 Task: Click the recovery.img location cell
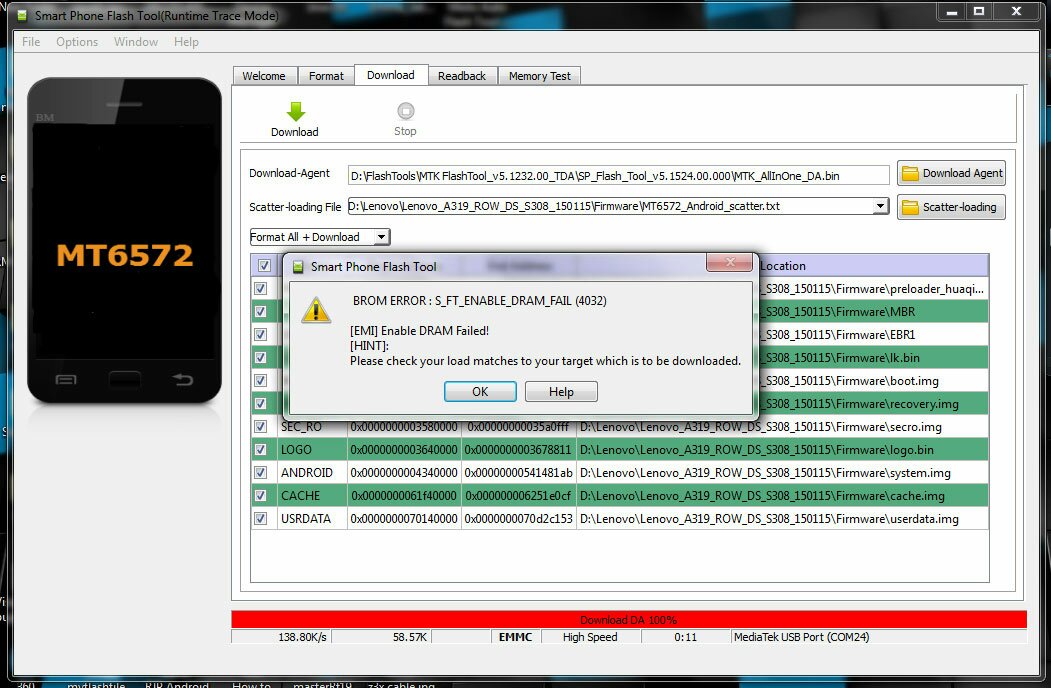coord(874,404)
